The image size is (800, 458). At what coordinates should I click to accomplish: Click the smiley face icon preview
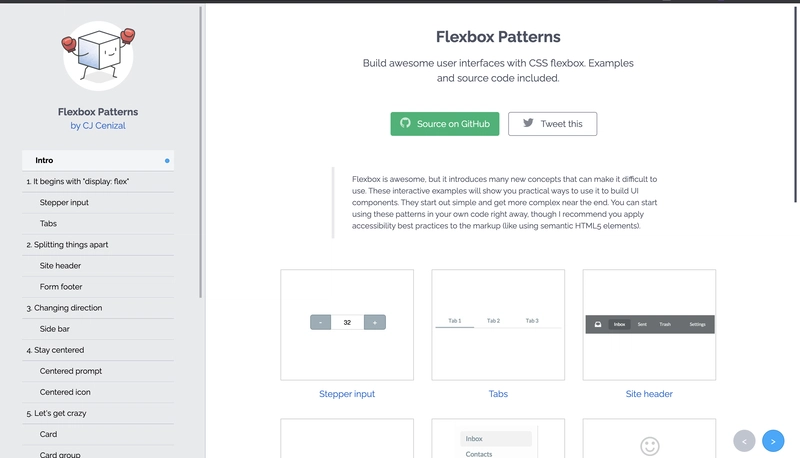click(x=650, y=446)
